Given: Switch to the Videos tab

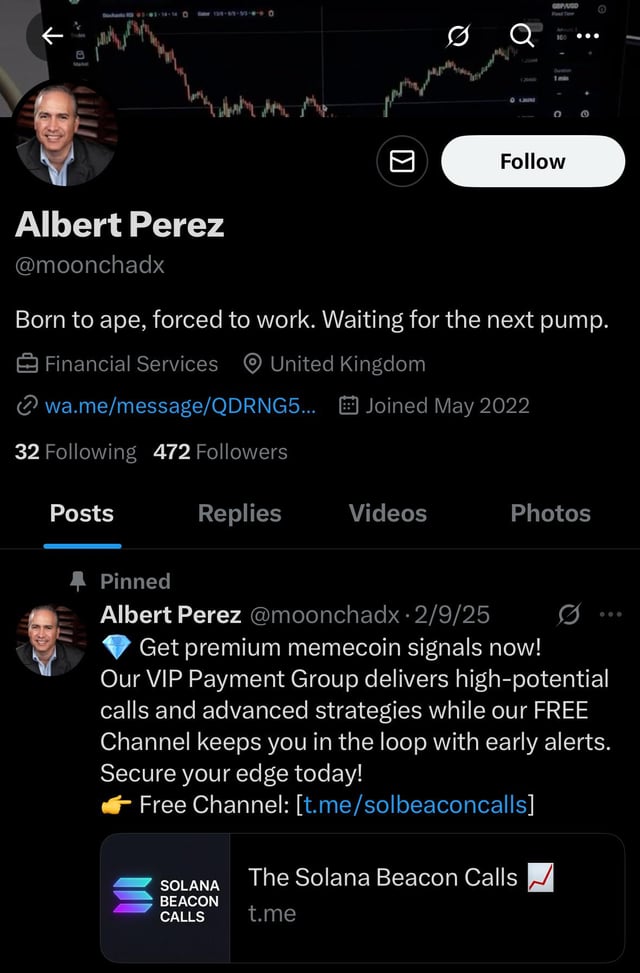Looking at the screenshot, I should coord(388,514).
